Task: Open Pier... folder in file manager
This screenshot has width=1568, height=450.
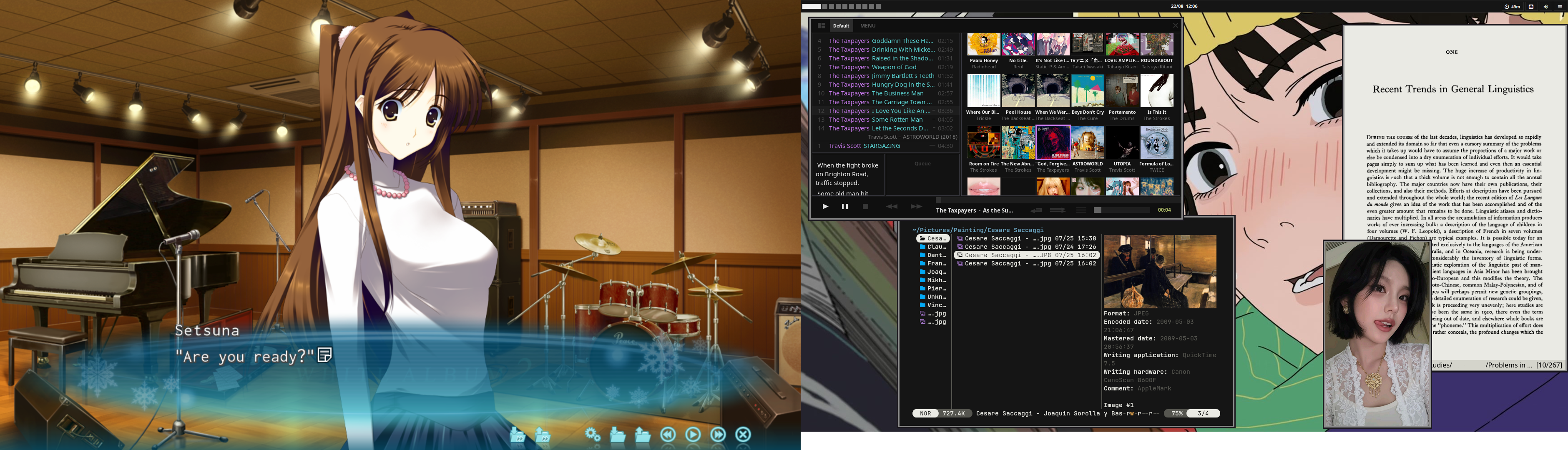Action: pyautogui.click(x=933, y=288)
